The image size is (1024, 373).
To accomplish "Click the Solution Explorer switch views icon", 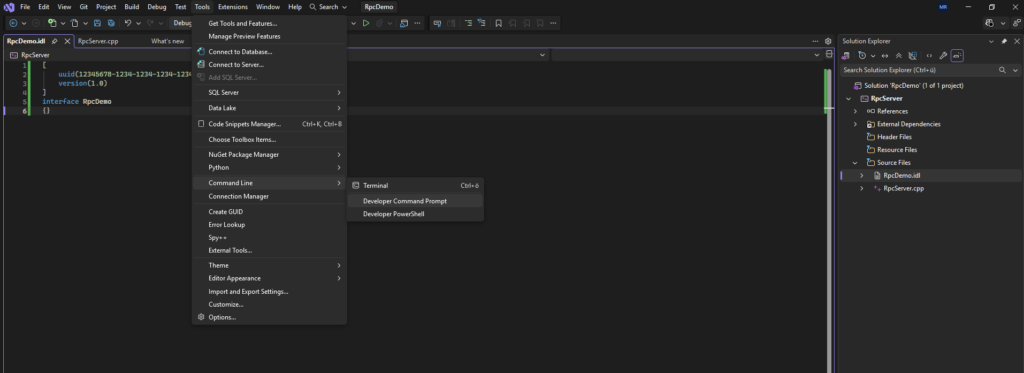I will coord(846,56).
